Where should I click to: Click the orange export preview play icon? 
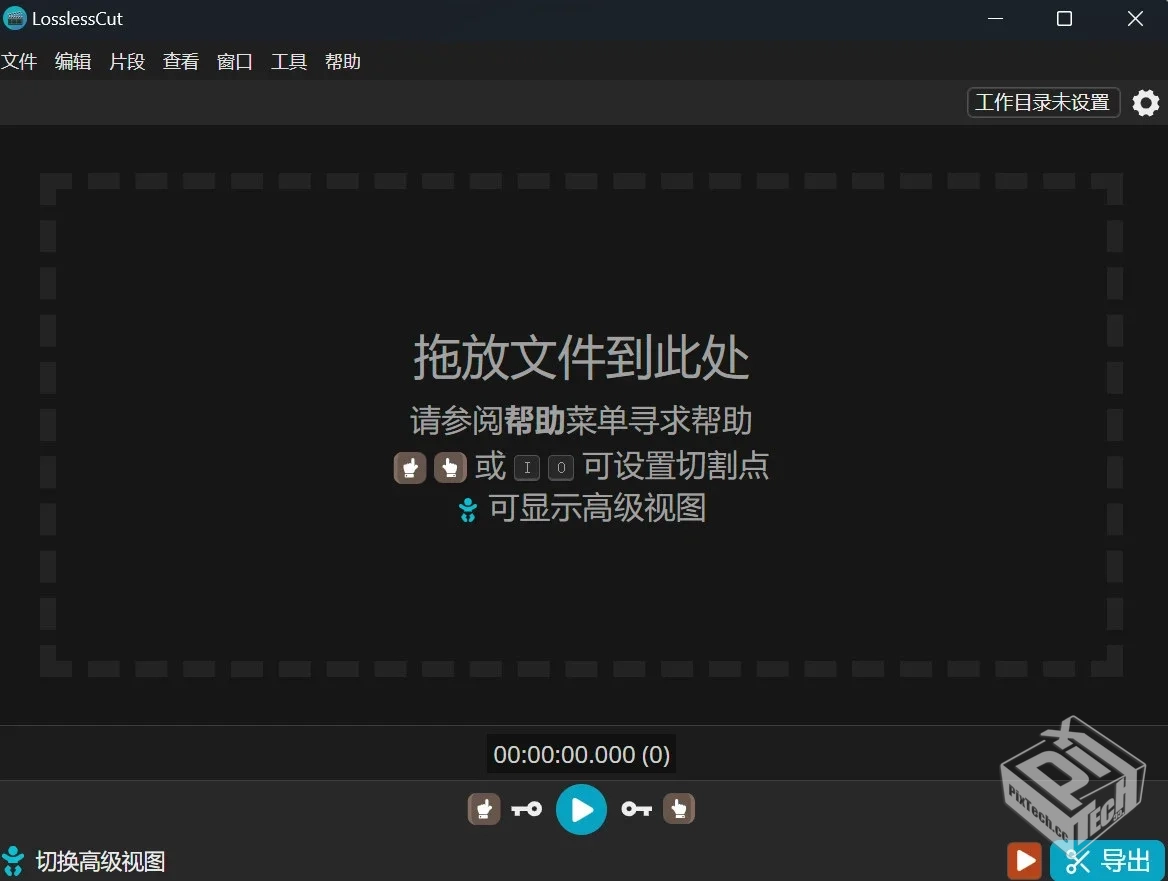(1024, 860)
